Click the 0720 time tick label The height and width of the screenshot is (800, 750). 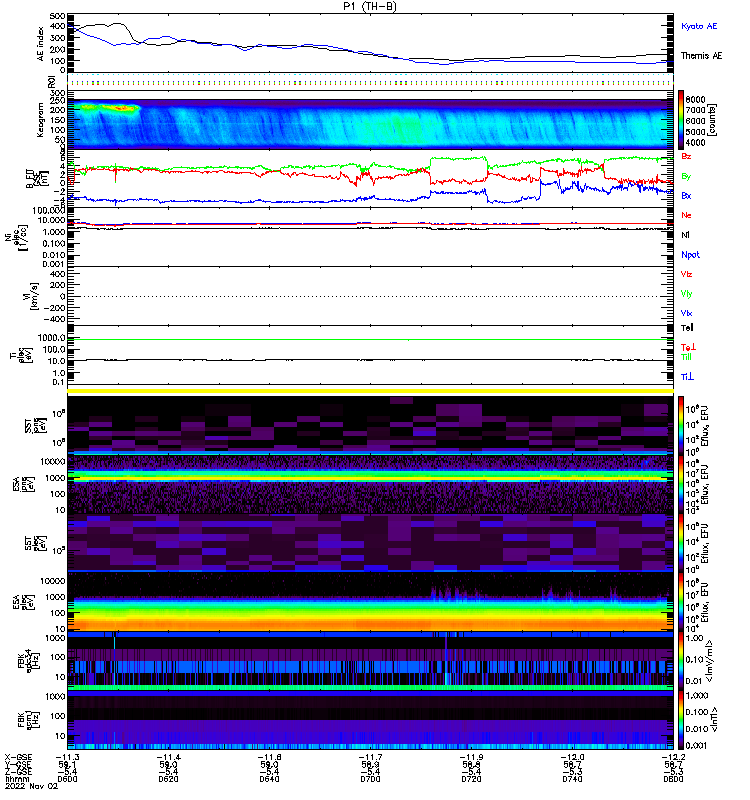471,779
